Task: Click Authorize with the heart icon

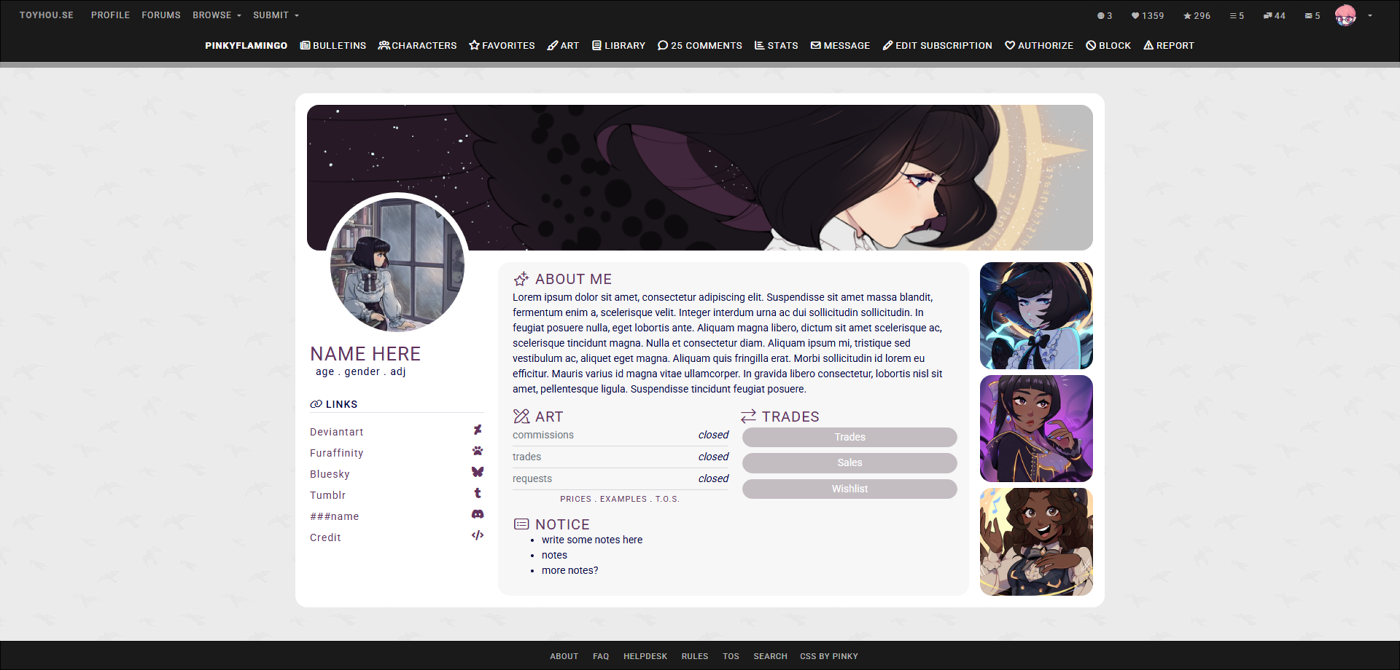Action: pos(1039,45)
